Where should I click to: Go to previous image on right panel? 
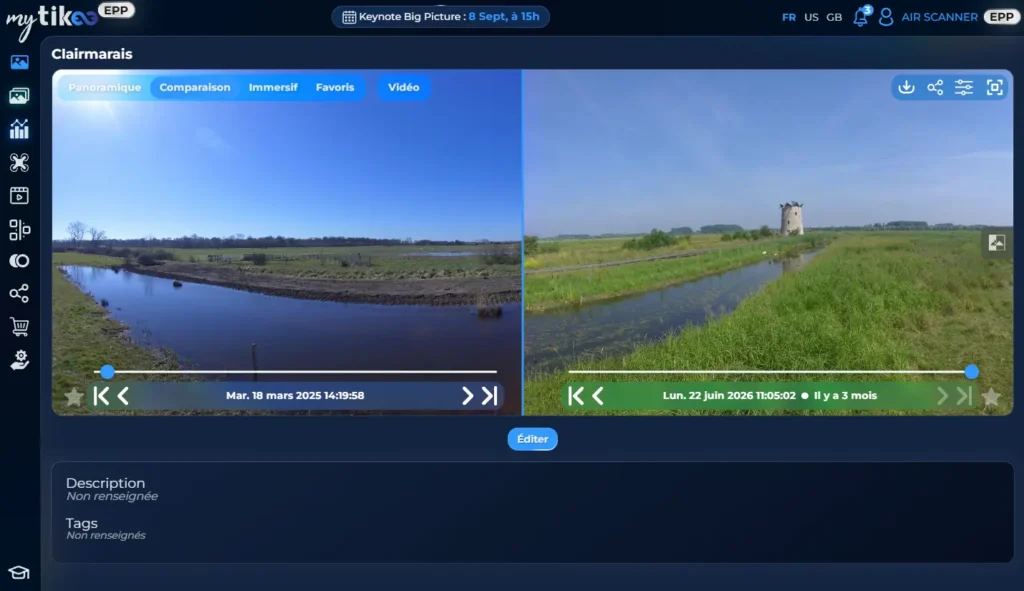pos(598,396)
